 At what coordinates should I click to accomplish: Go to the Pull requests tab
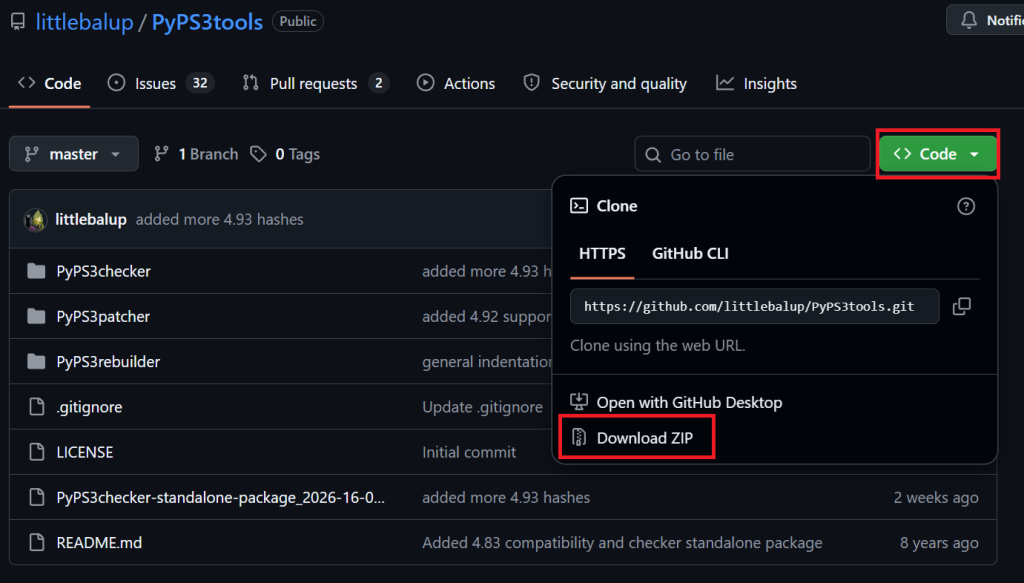[315, 84]
